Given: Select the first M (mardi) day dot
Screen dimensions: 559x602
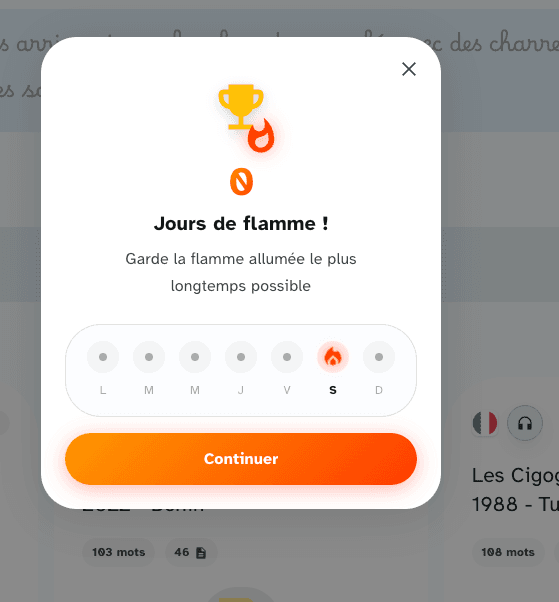Looking at the screenshot, I should 149,357.
